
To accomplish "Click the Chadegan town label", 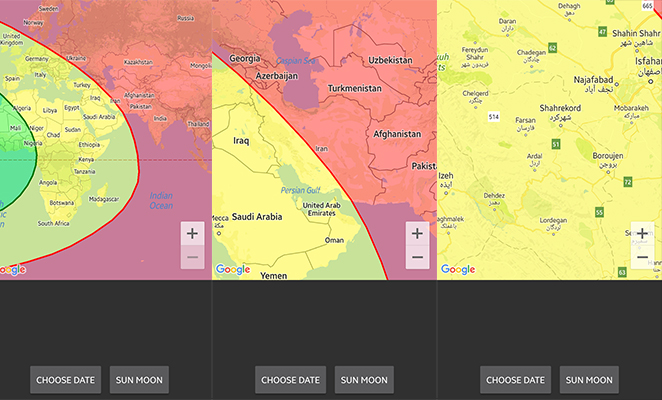I will click(531, 56).
